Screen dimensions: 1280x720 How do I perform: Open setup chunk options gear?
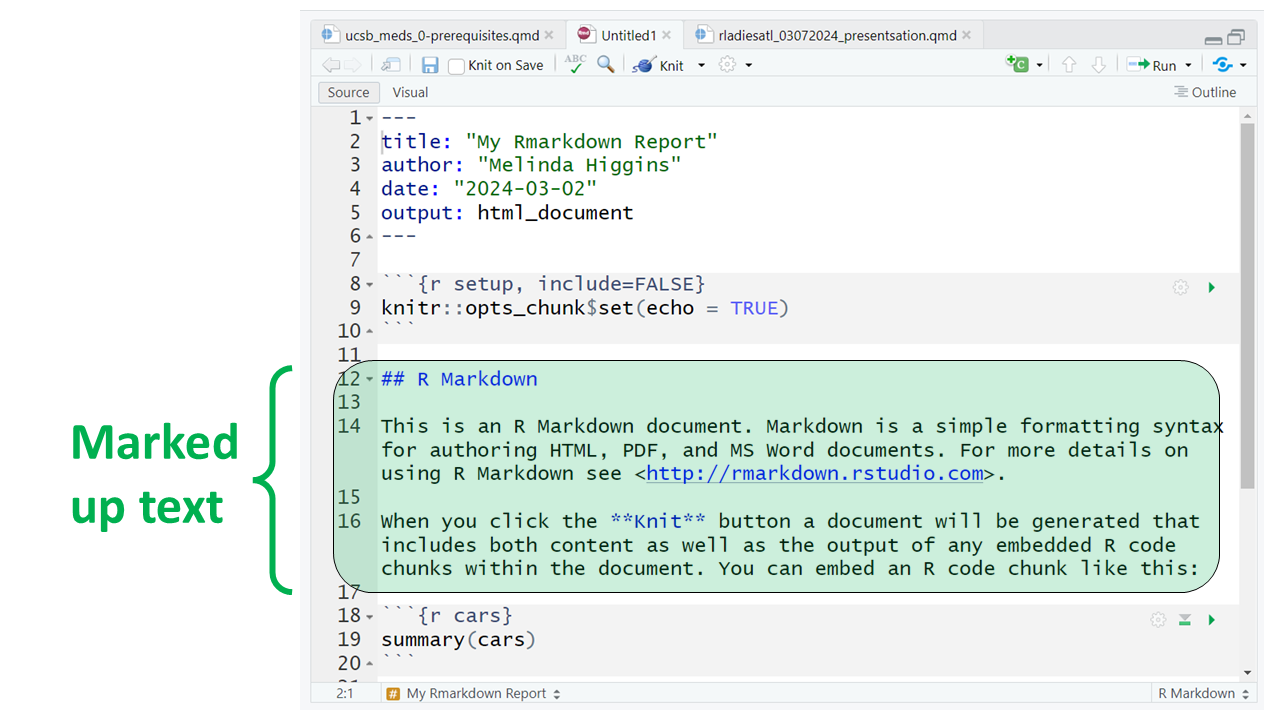point(1181,288)
